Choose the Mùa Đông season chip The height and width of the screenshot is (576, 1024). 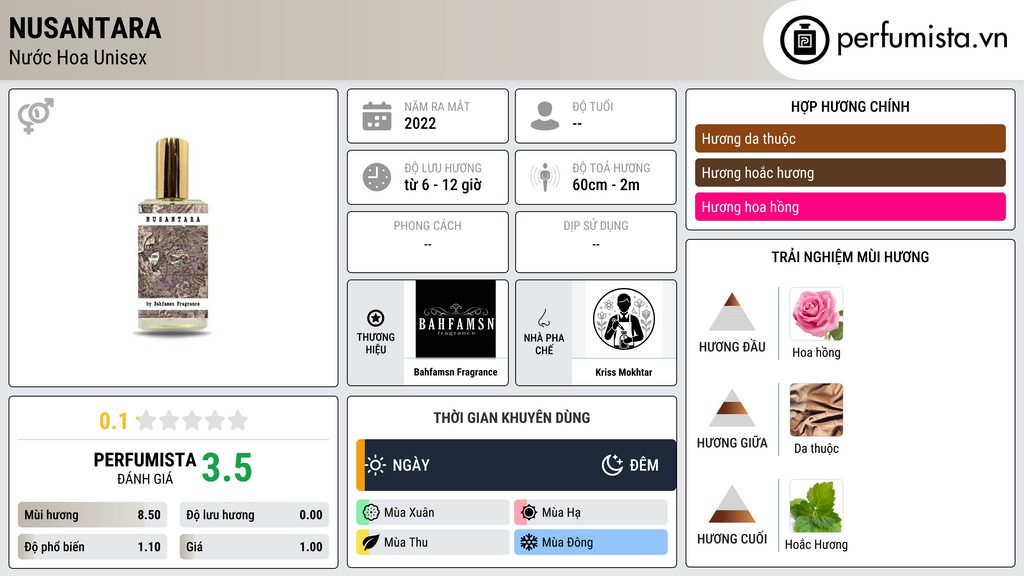coord(591,542)
